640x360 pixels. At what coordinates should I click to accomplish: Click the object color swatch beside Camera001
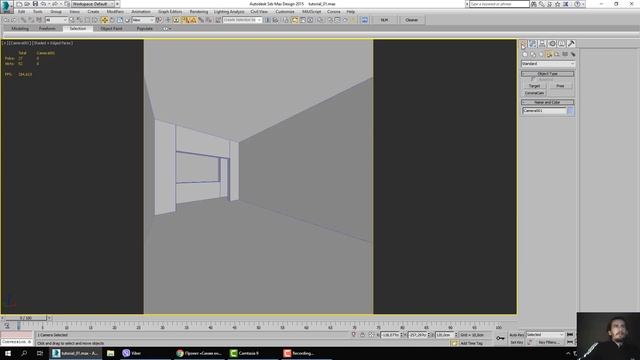[571, 111]
